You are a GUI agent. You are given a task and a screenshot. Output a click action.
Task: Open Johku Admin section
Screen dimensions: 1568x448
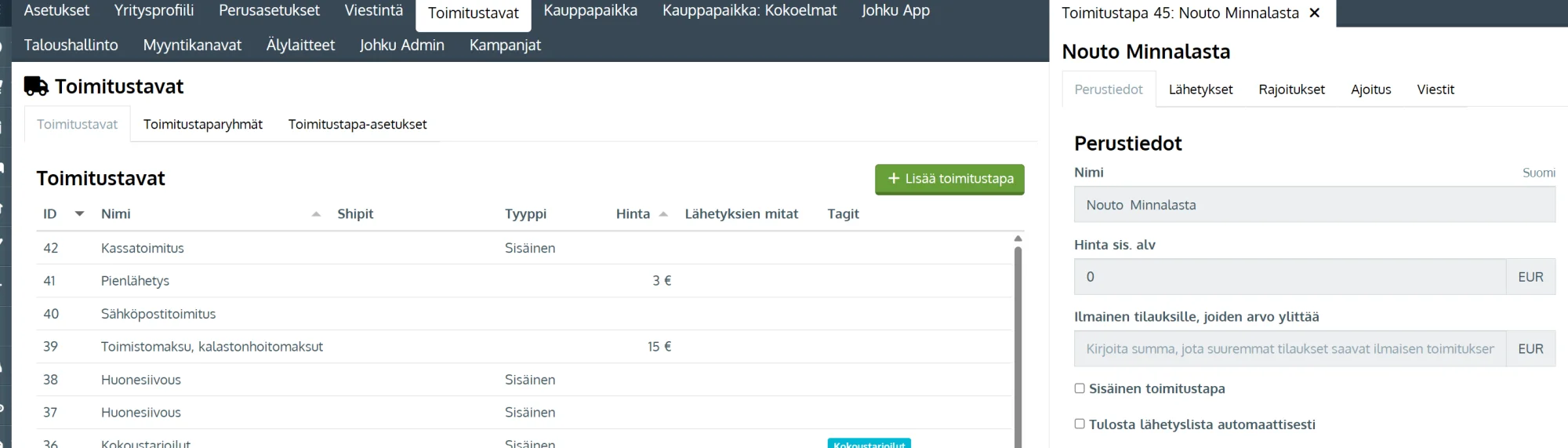[x=402, y=46]
